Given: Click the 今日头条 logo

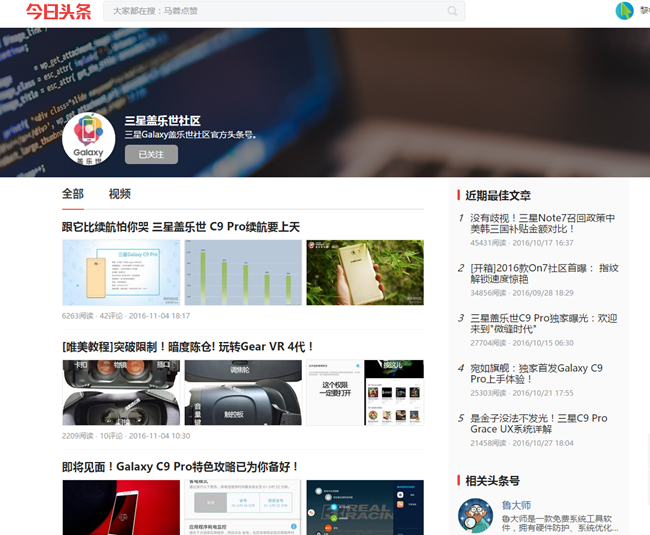Looking at the screenshot, I should pyautogui.click(x=58, y=13).
